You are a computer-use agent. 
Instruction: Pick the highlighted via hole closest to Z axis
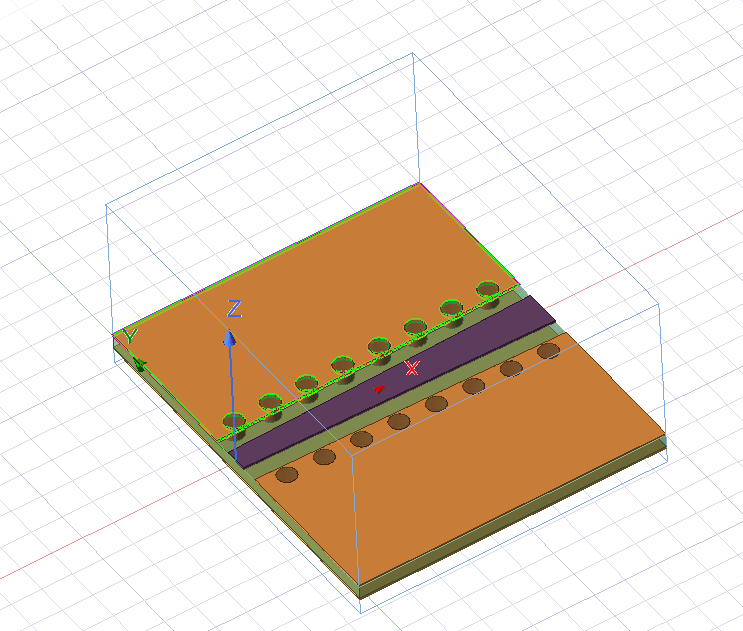[234, 420]
